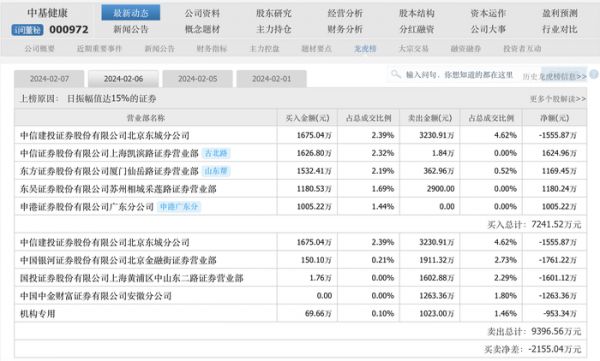Open the 2024-02-01 date tab
Screen dimensions: 600x361
click(x=271, y=79)
